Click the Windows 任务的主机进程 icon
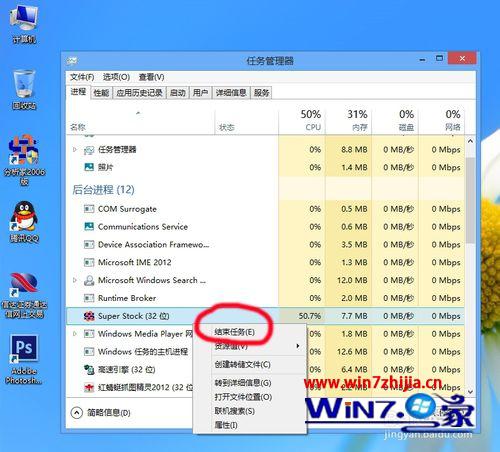 coord(89,352)
